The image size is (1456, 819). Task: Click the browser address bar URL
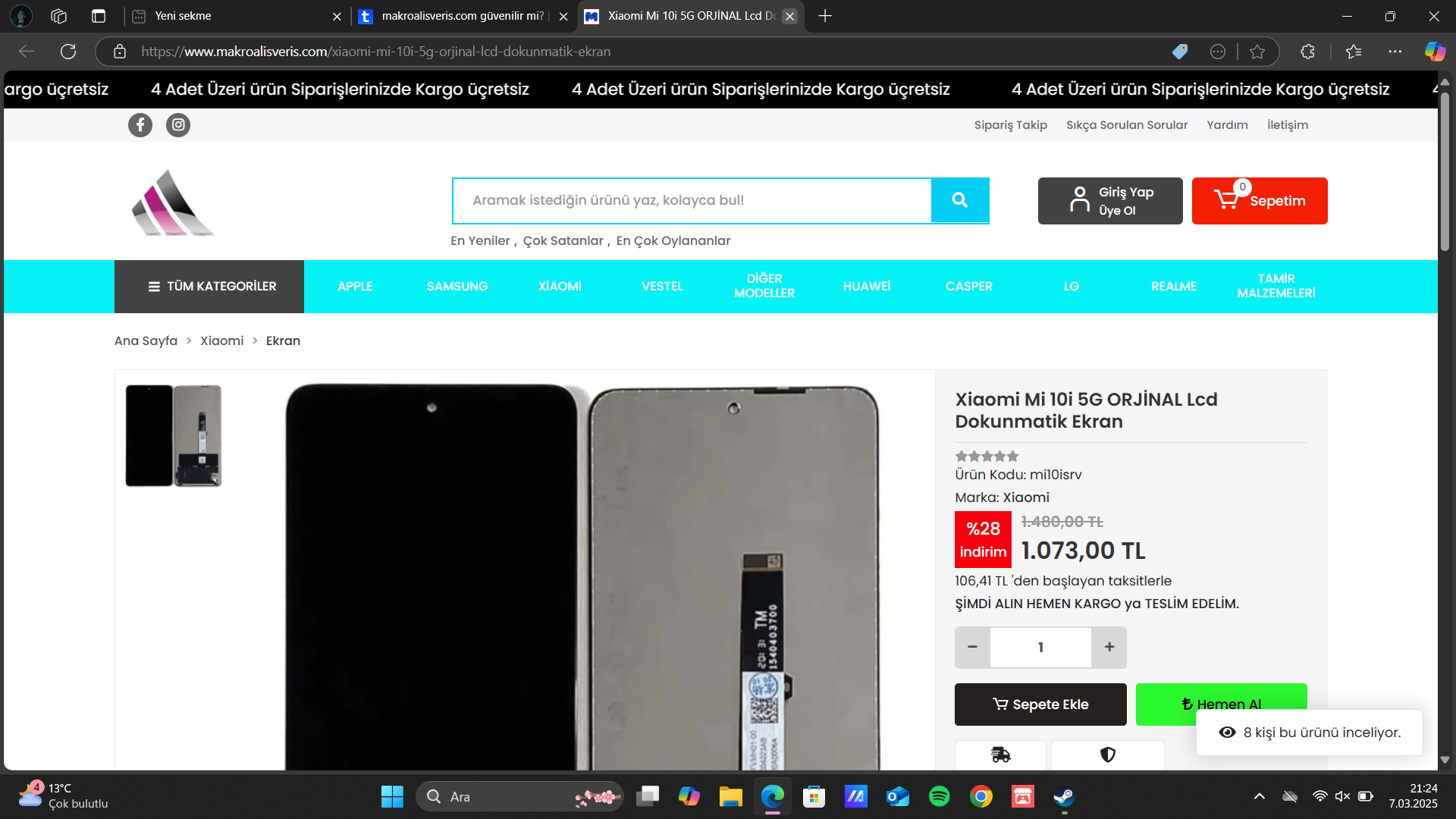coord(375,52)
